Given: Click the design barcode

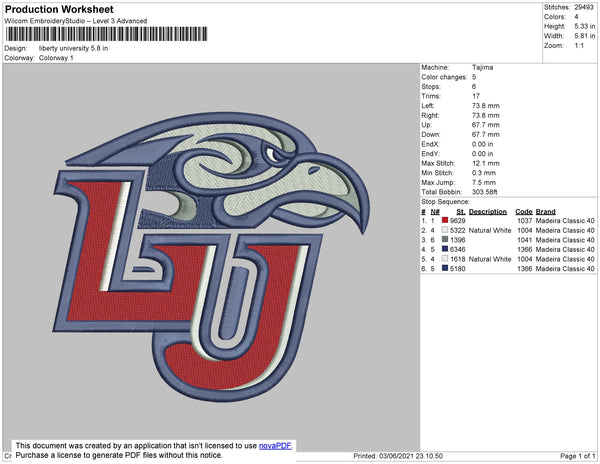Looking at the screenshot, I should coord(106,34).
